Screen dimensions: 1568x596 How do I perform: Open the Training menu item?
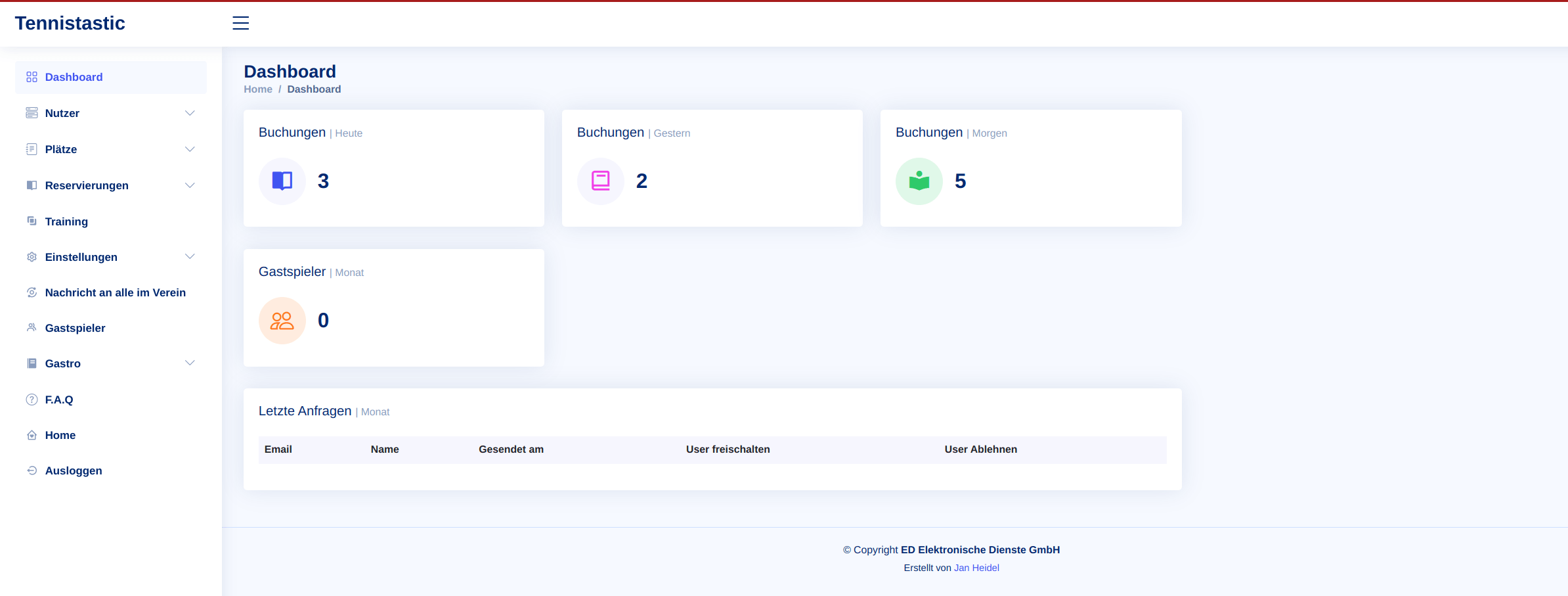click(x=66, y=221)
